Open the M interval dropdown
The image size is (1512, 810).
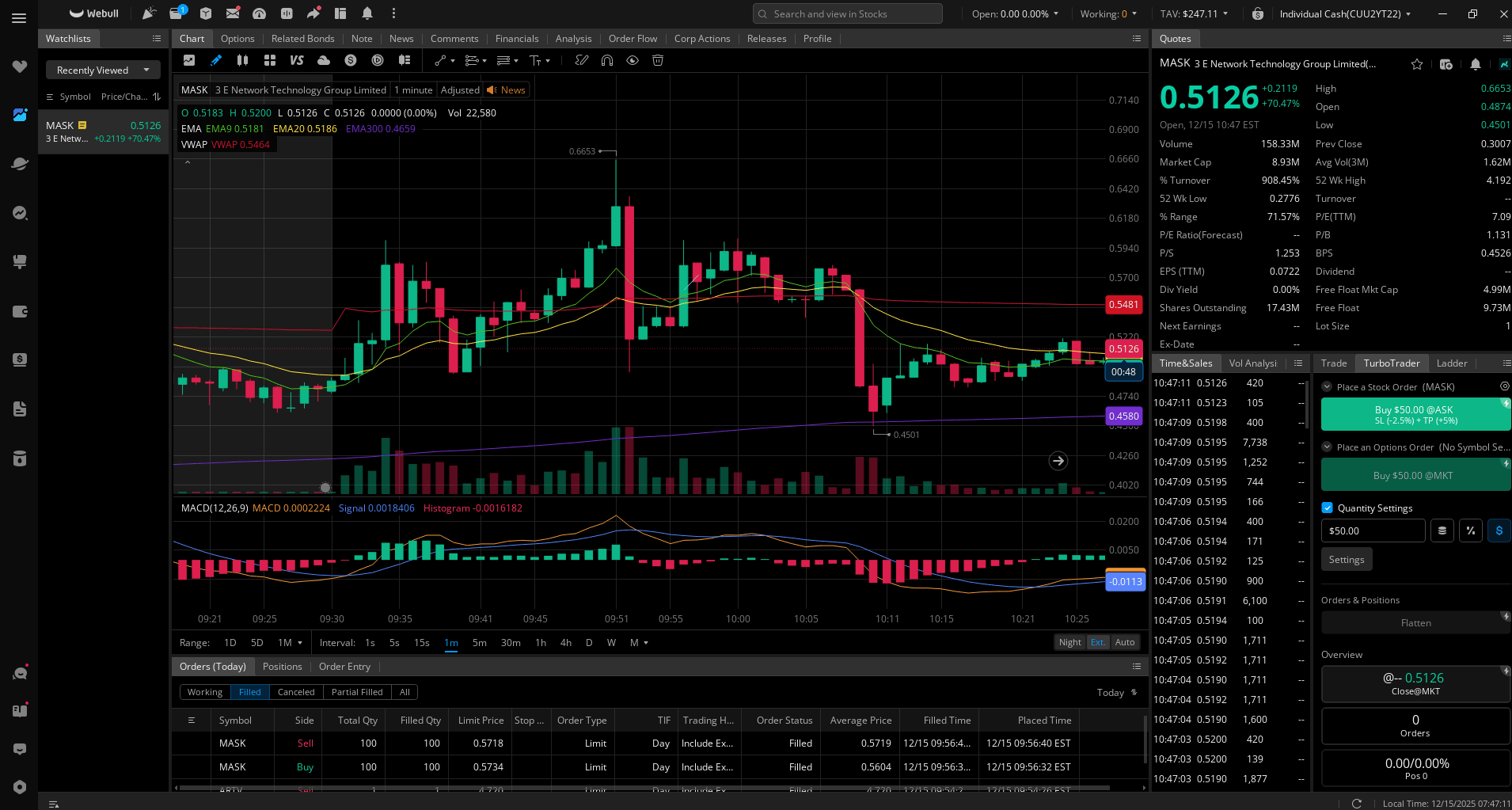(639, 642)
